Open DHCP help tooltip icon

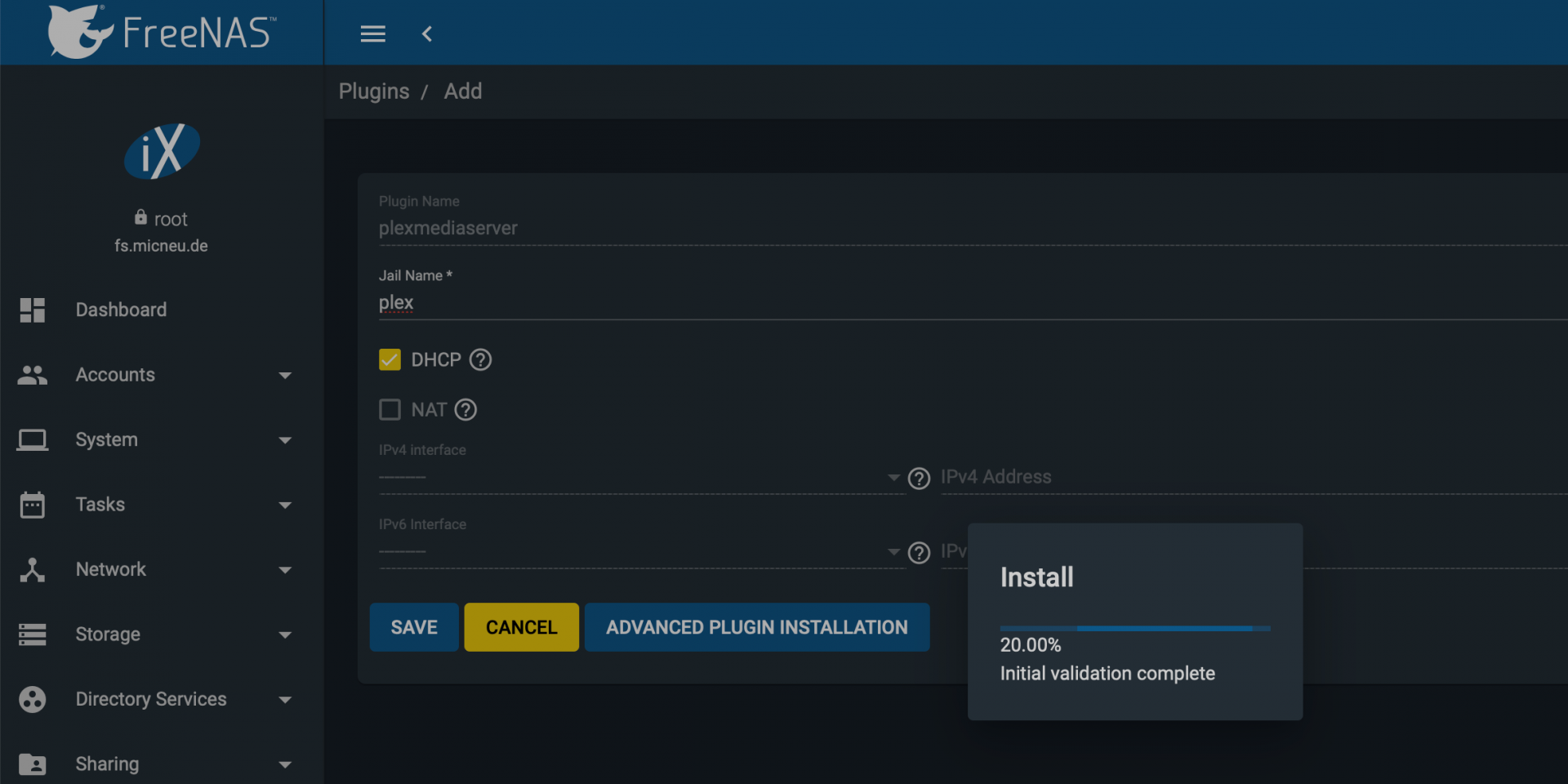point(481,360)
